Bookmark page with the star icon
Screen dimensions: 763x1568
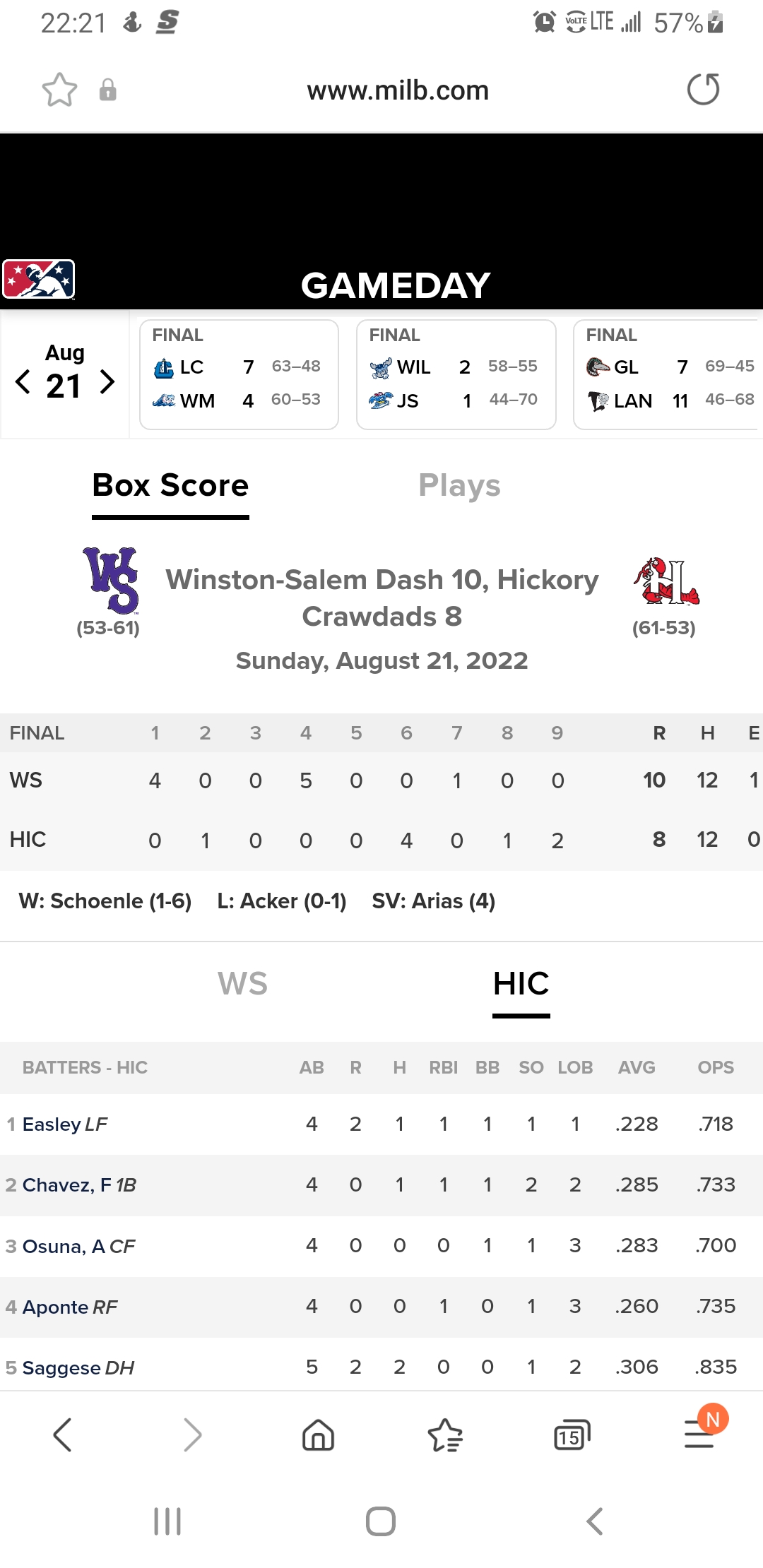pos(59,90)
